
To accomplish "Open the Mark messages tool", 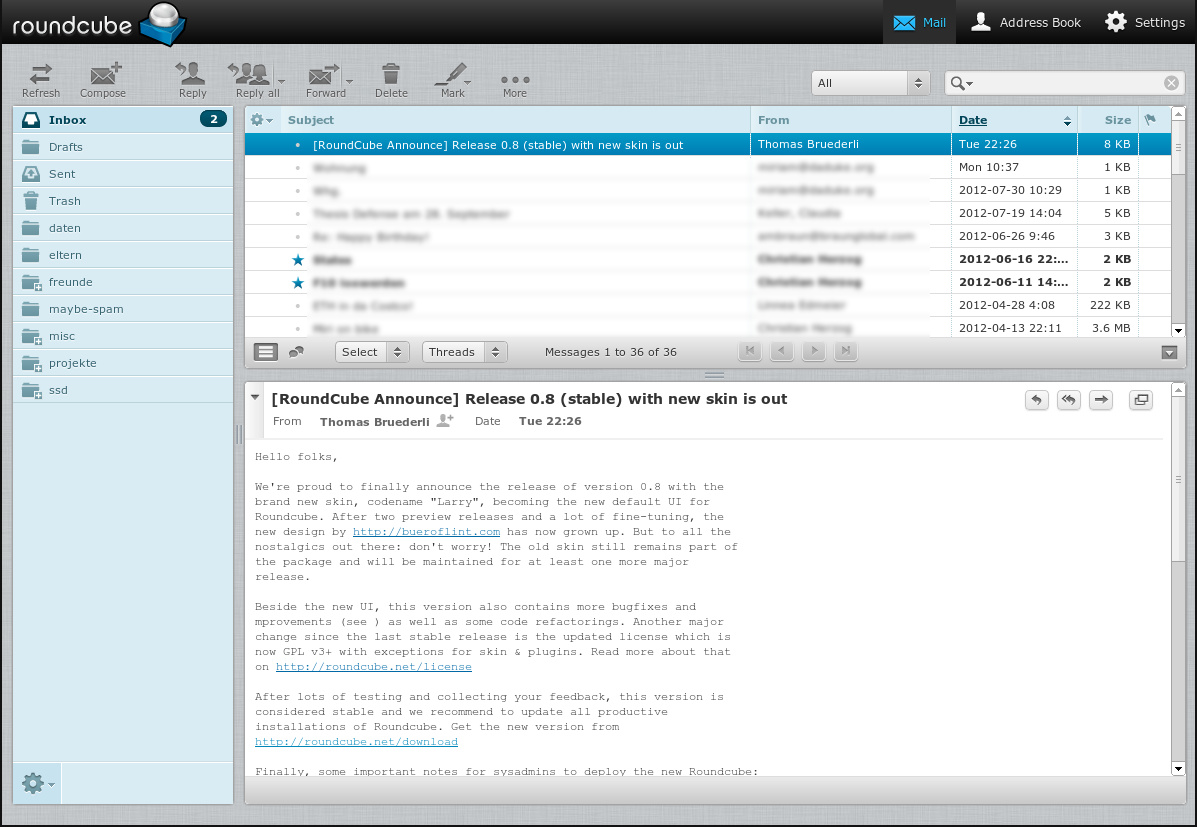I will [x=453, y=80].
